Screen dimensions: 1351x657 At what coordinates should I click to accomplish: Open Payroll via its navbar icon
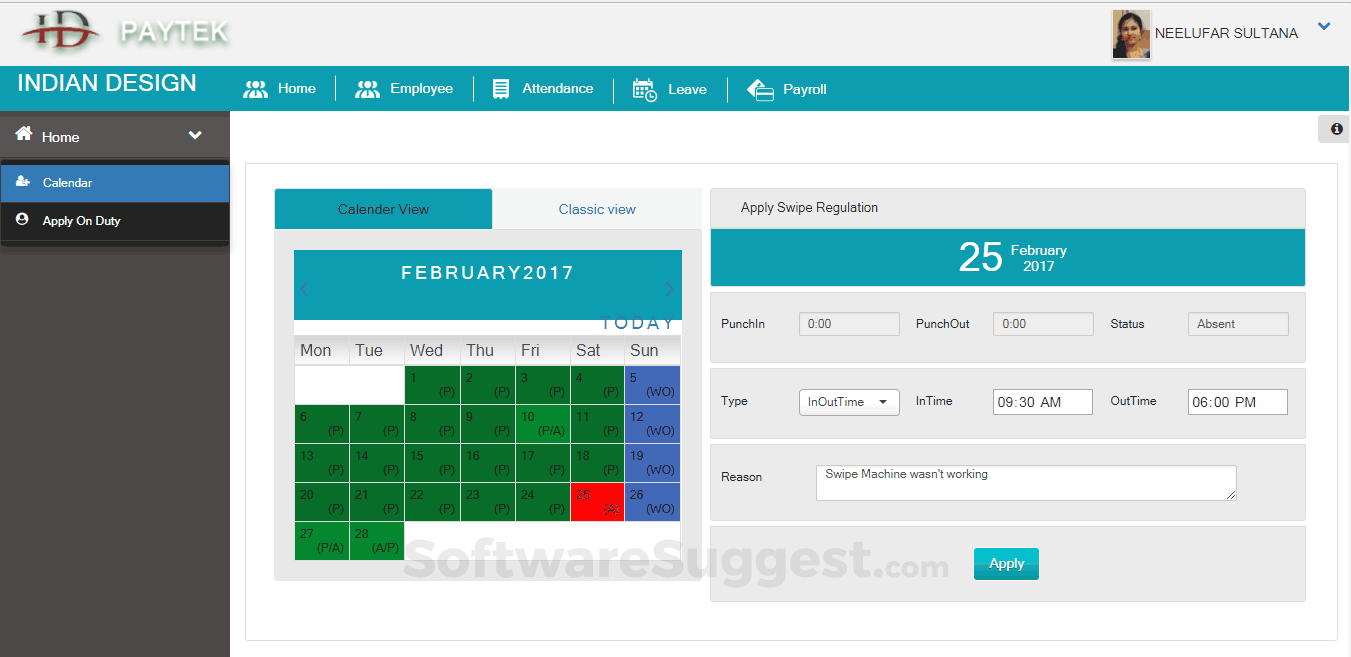(761, 89)
